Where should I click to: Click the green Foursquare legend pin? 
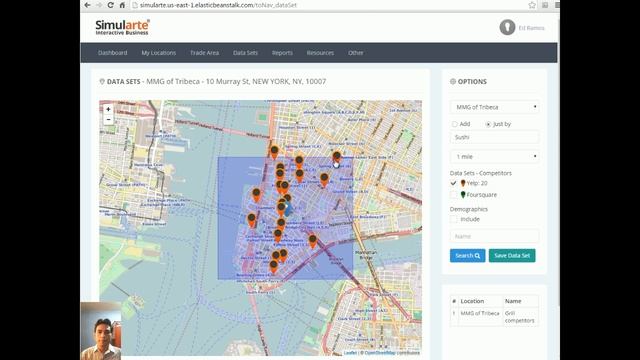point(463,195)
